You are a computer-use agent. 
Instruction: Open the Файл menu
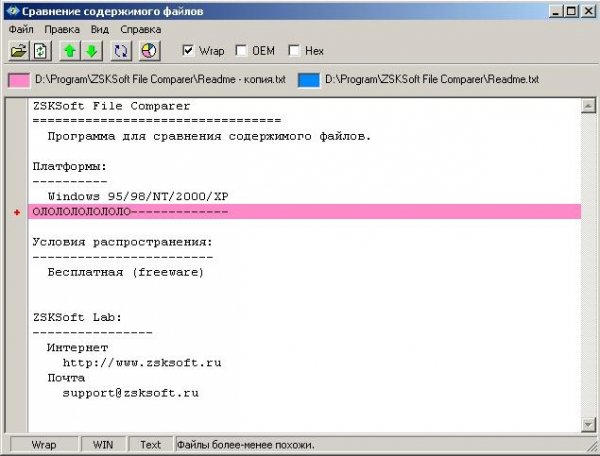point(21,29)
